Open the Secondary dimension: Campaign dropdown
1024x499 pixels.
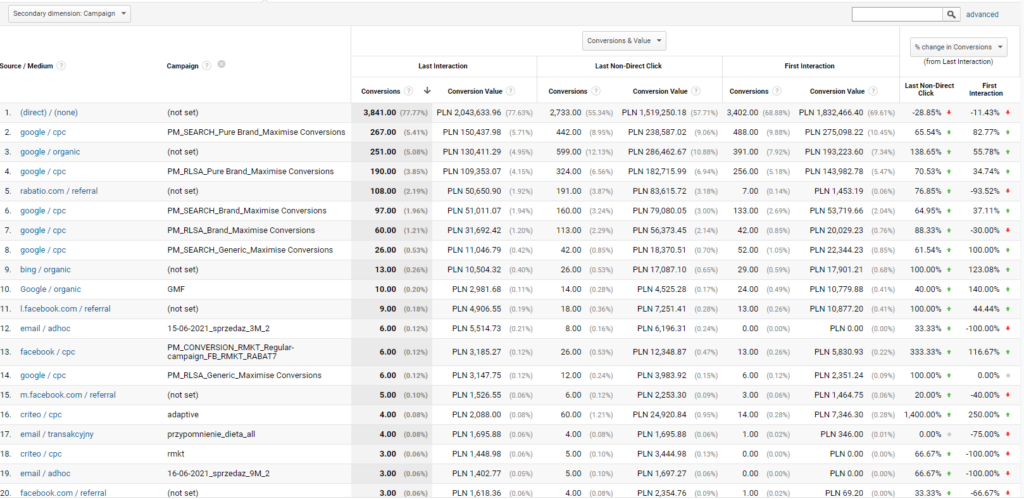coord(69,14)
